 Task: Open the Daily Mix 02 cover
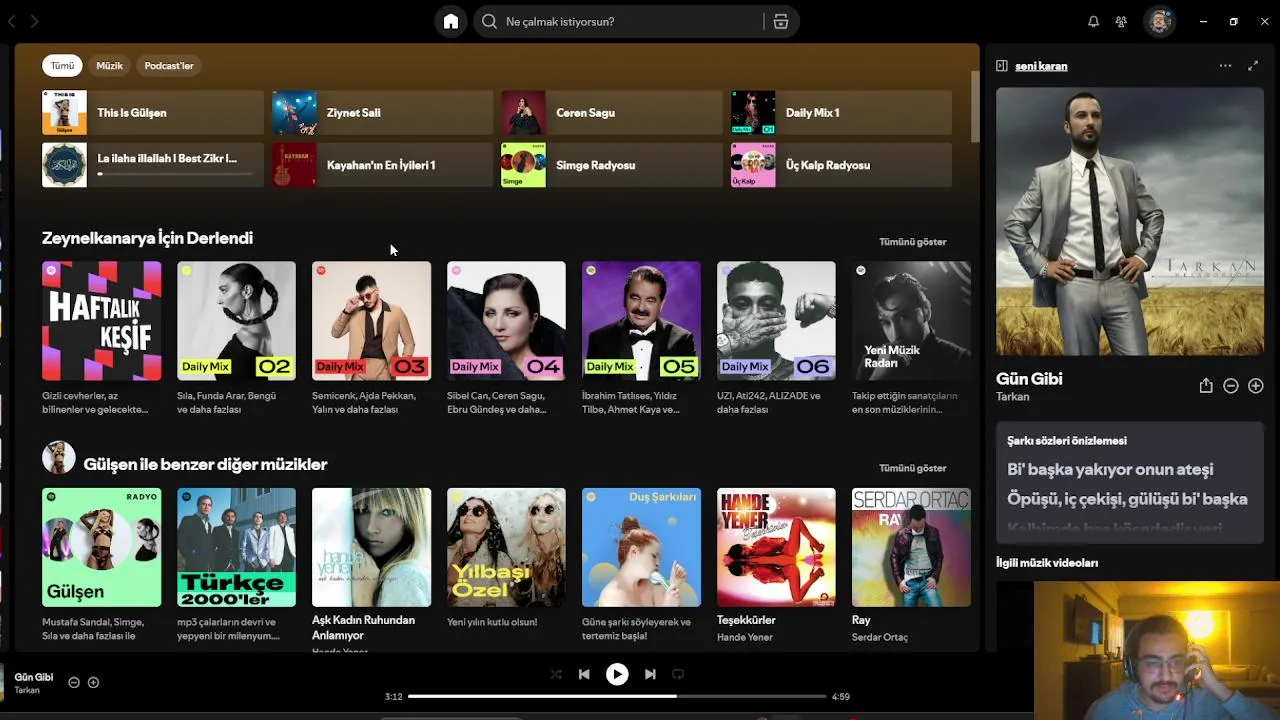tap(236, 321)
